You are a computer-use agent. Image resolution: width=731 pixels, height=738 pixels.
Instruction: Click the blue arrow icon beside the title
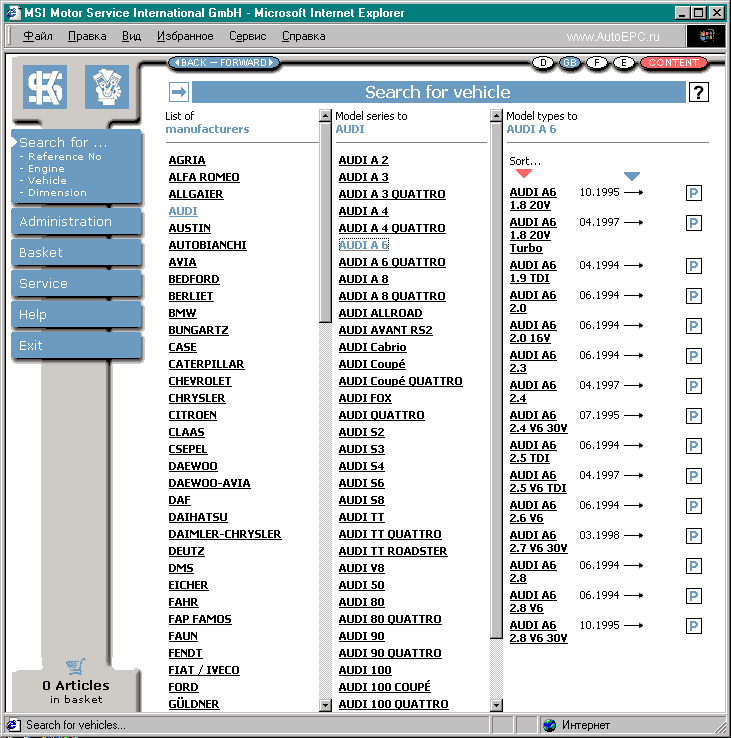[179, 93]
